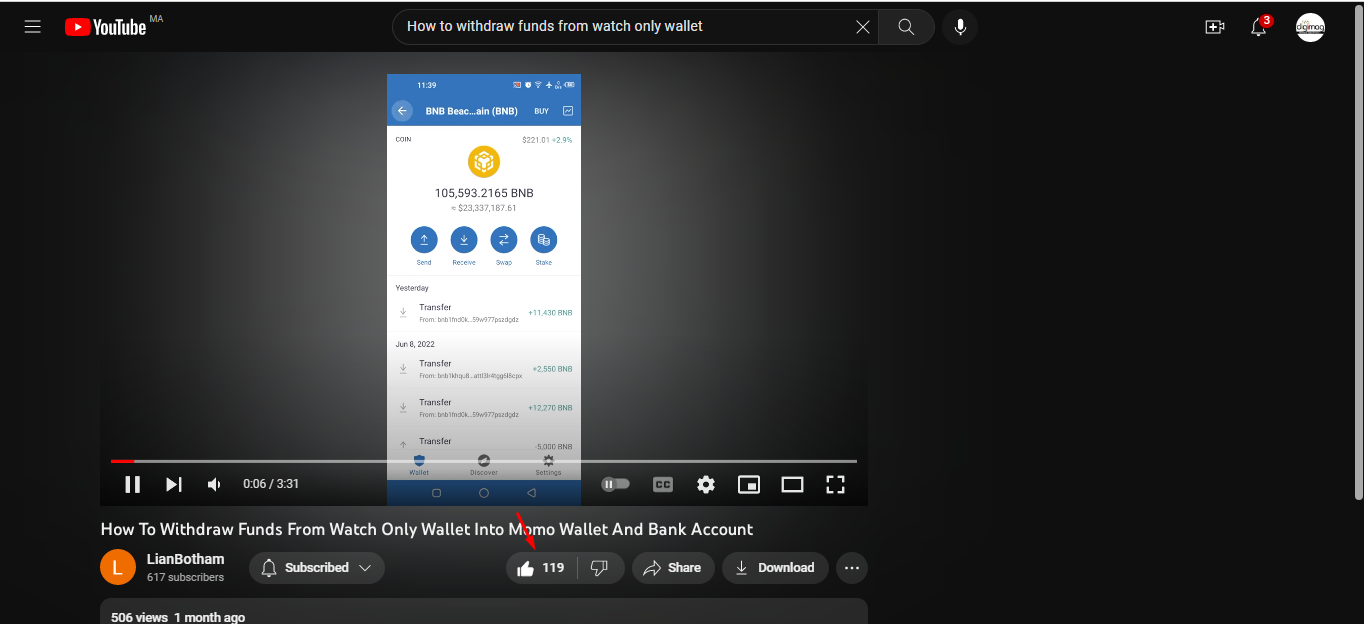Go to YouTube home via logo
The height and width of the screenshot is (624, 1364).
point(106,27)
